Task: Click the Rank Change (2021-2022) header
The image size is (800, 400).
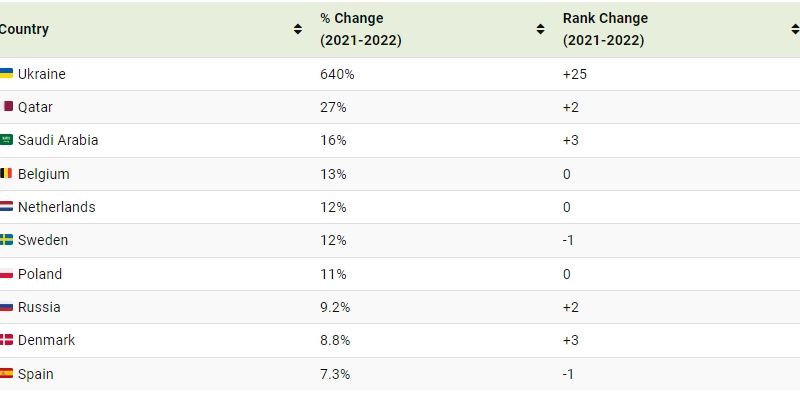Action: (x=605, y=30)
